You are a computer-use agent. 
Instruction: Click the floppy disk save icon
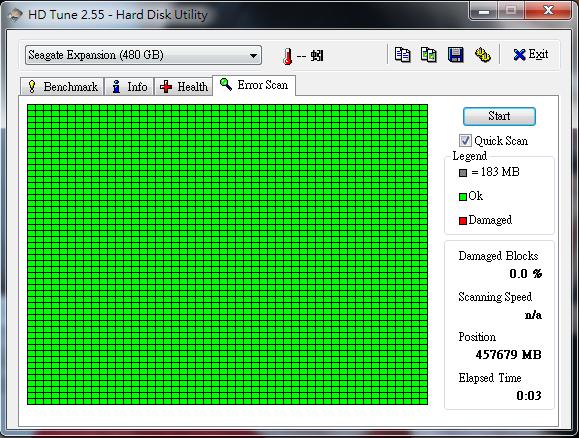tap(455, 55)
